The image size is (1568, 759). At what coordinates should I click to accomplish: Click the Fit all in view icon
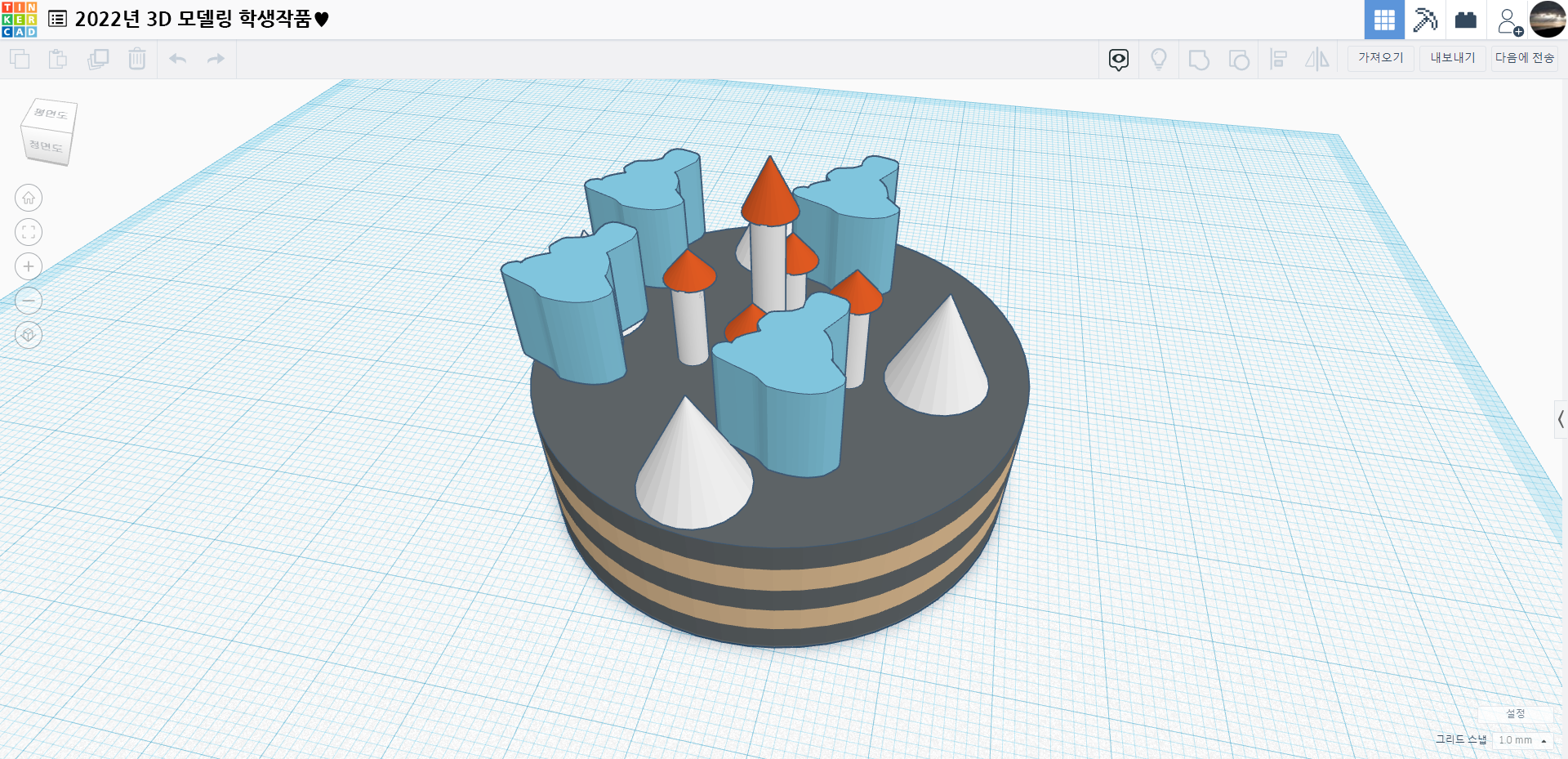click(29, 232)
